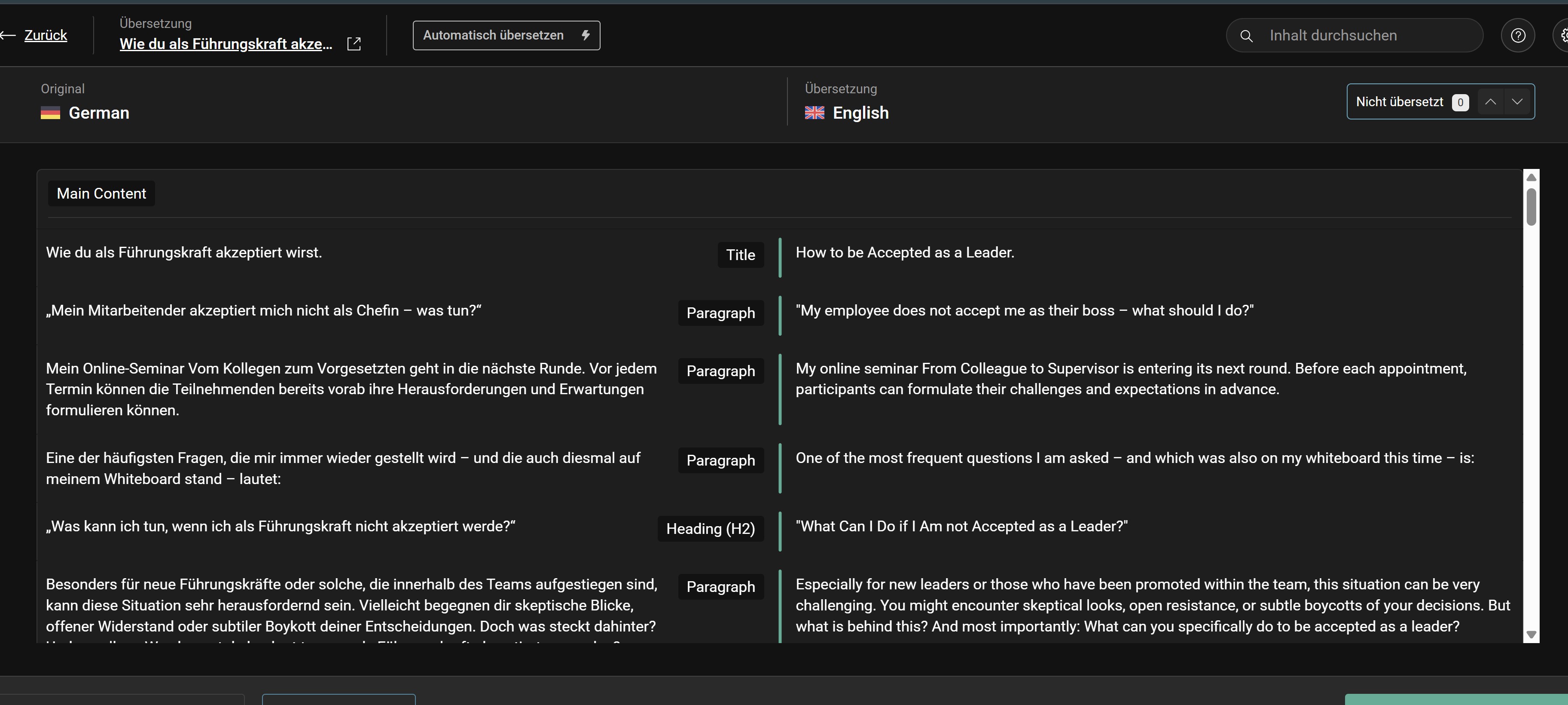The width and height of the screenshot is (1568, 705).
Task: Click the lightning bolt auto-translate icon
Action: [586, 35]
